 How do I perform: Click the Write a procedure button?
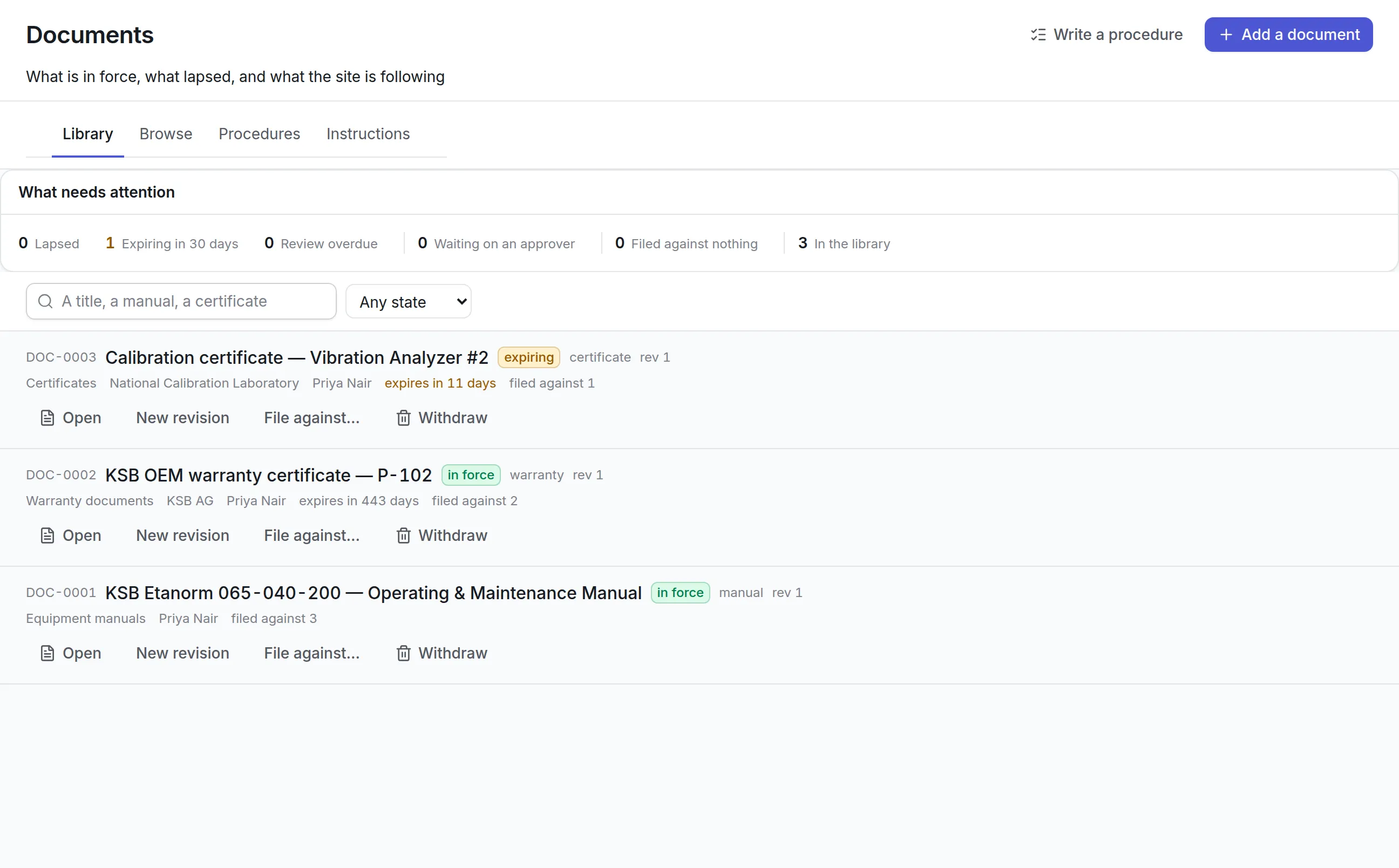coord(1106,35)
